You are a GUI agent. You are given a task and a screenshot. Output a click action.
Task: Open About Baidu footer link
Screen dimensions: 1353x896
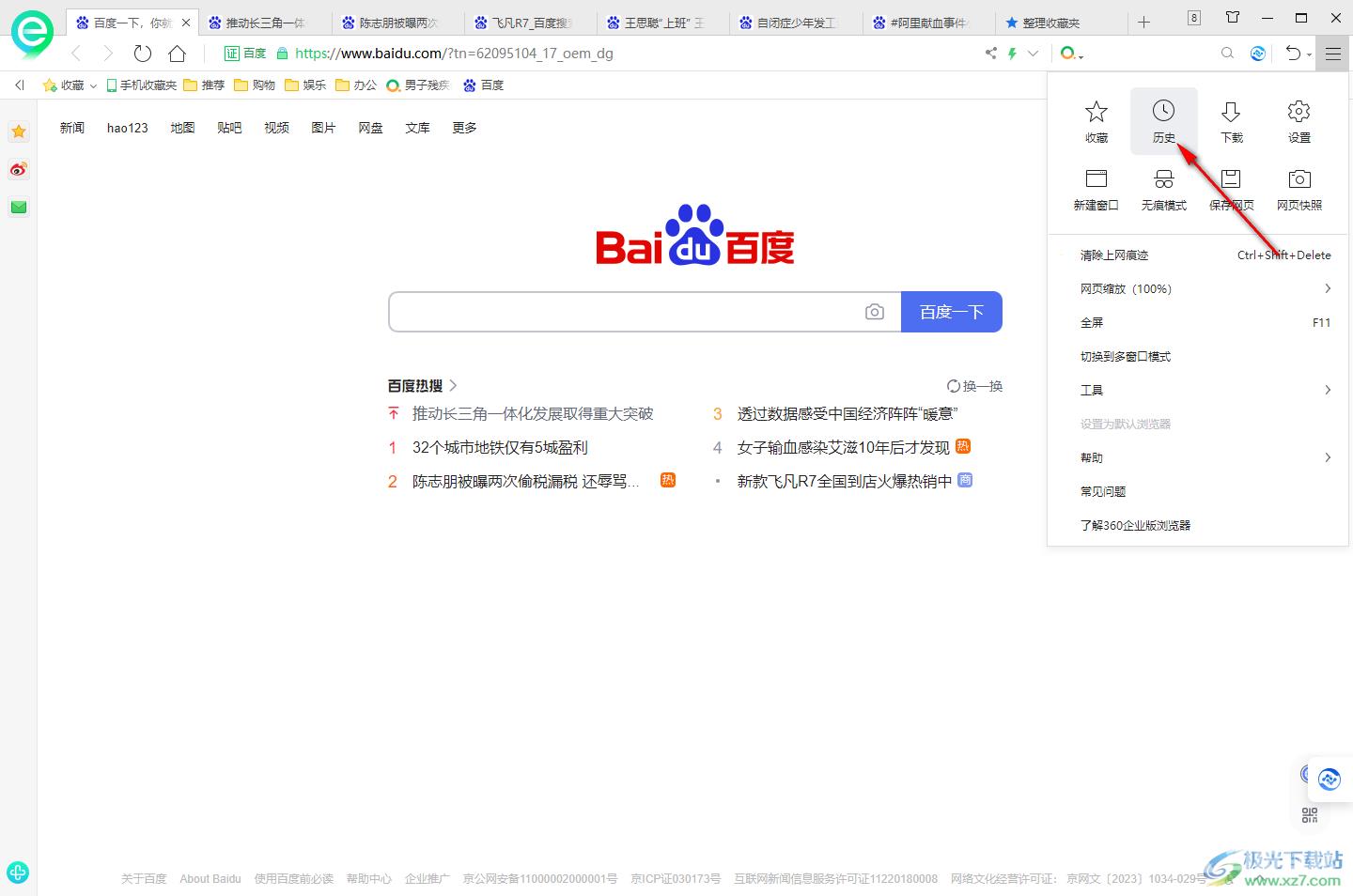point(210,879)
